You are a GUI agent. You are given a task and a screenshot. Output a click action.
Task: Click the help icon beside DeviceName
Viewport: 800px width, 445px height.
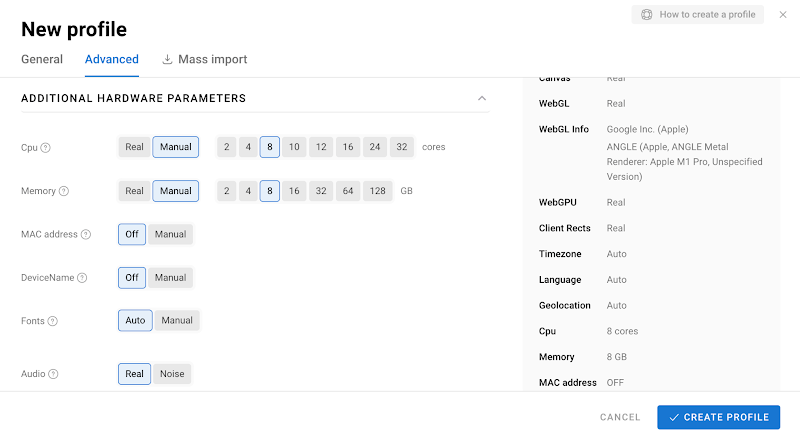(82, 278)
